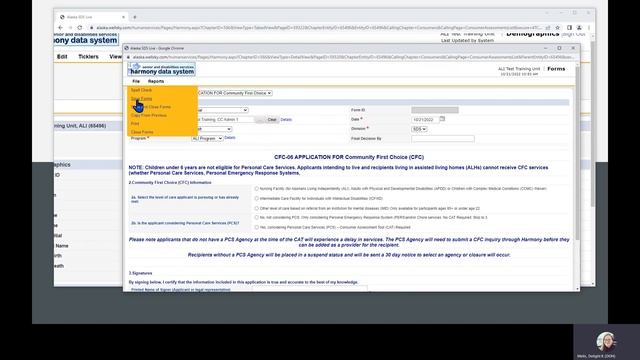Viewport: 640px width, 360px height.
Task: Choose Copy From Previous menu entry
Action: point(149,116)
